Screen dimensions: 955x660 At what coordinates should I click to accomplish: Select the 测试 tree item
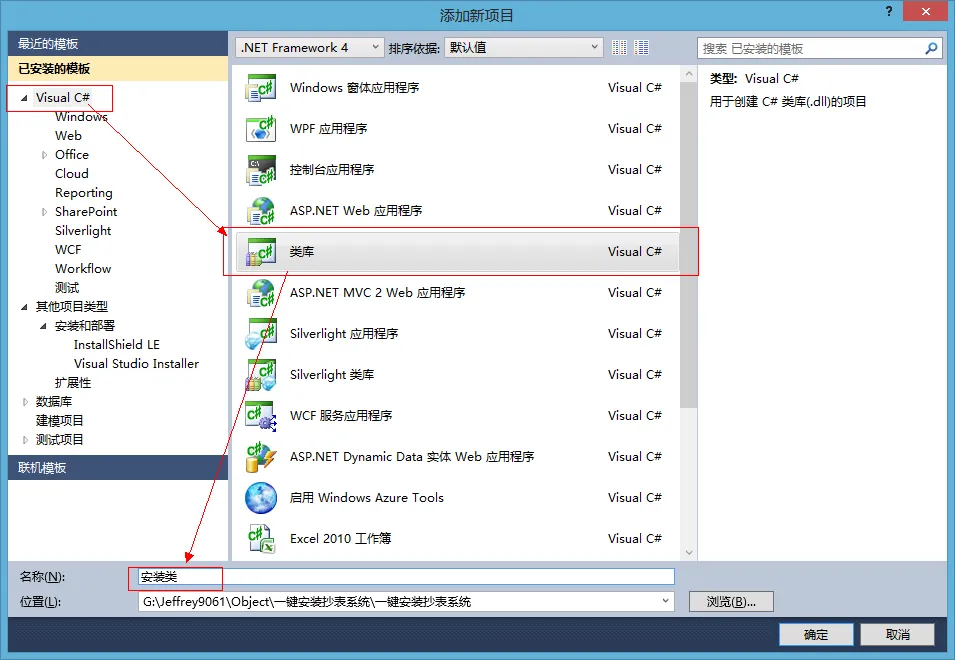tap(67, 287)
